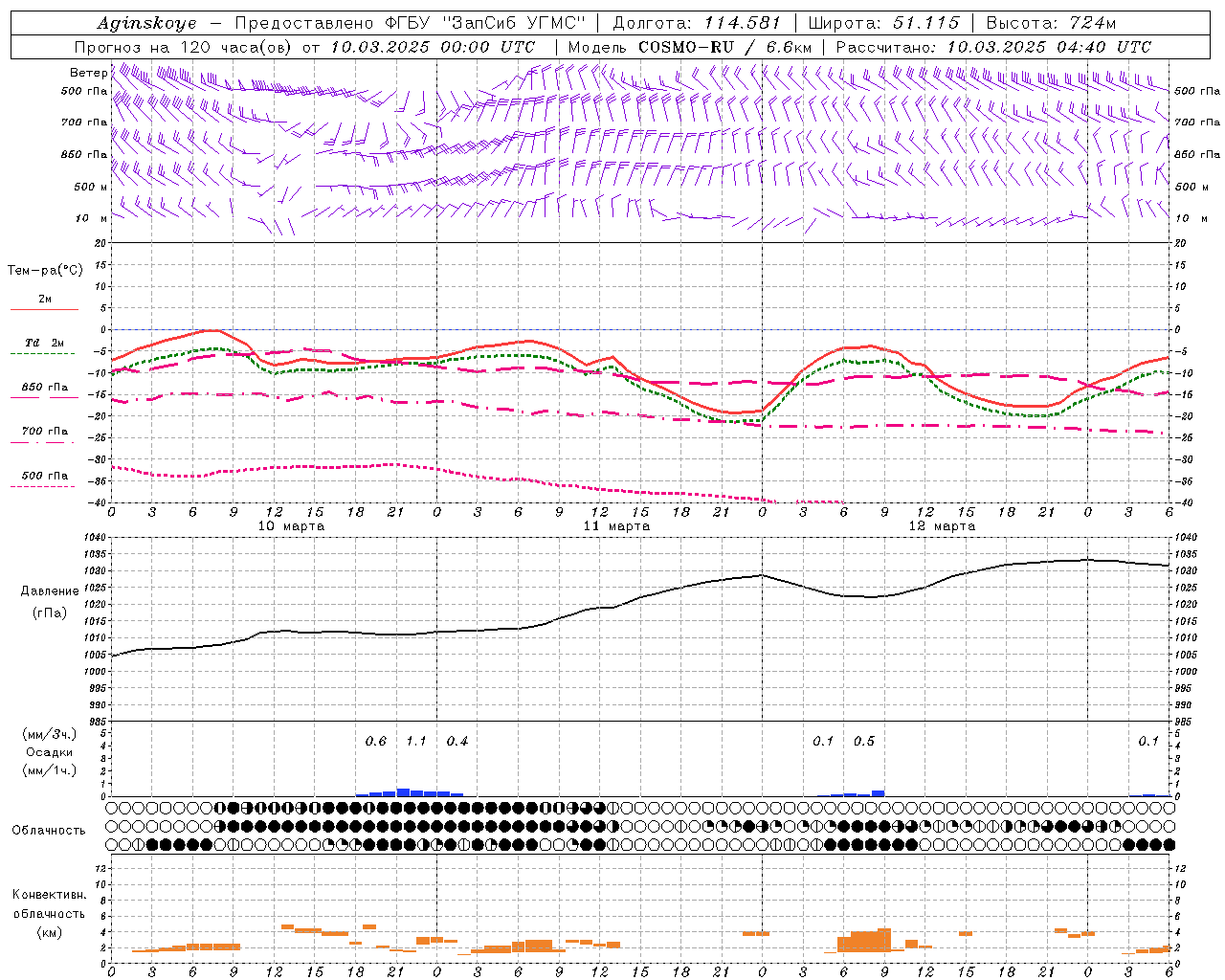This screenshot has width=1225, height=980.
Task: Click the 0.4 precipitation amount
Action: point(457,742)
